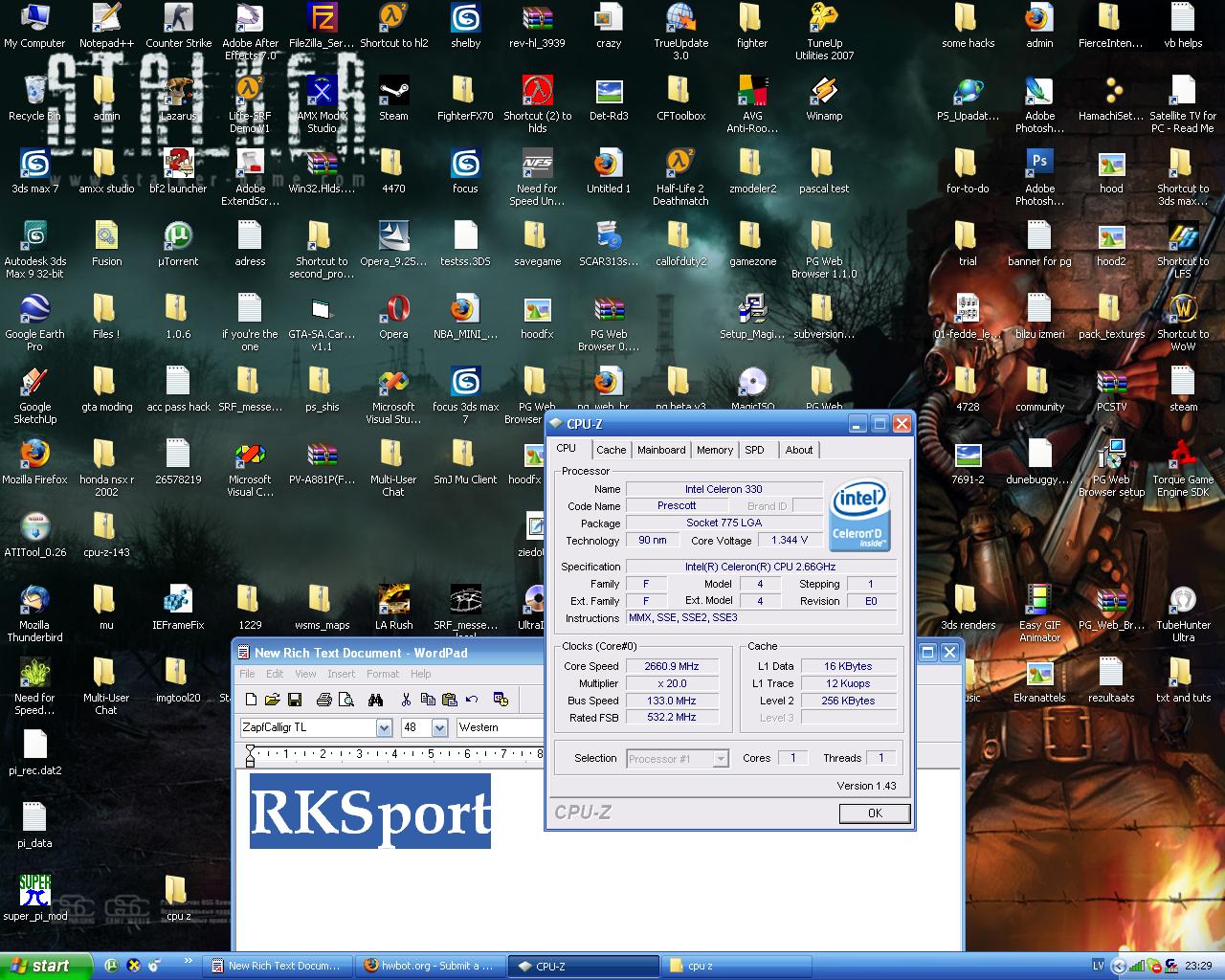
Task: Click the Date/Time insert icon in WordPad
Action: click(501, 700)
